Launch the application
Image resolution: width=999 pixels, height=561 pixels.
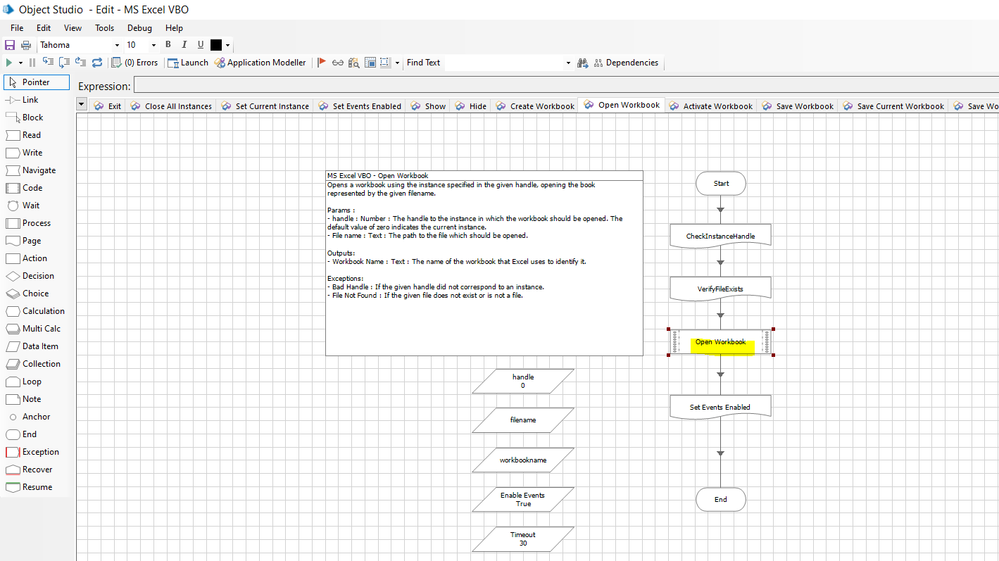[x=188, y=62]
